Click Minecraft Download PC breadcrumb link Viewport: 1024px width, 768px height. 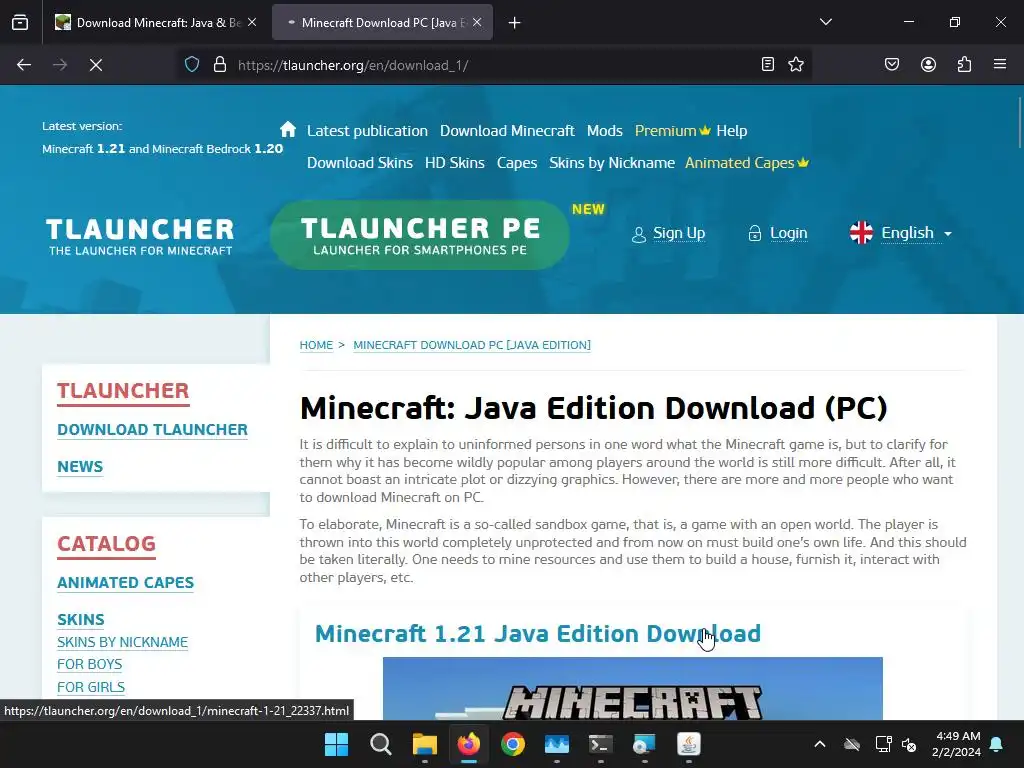472,345
